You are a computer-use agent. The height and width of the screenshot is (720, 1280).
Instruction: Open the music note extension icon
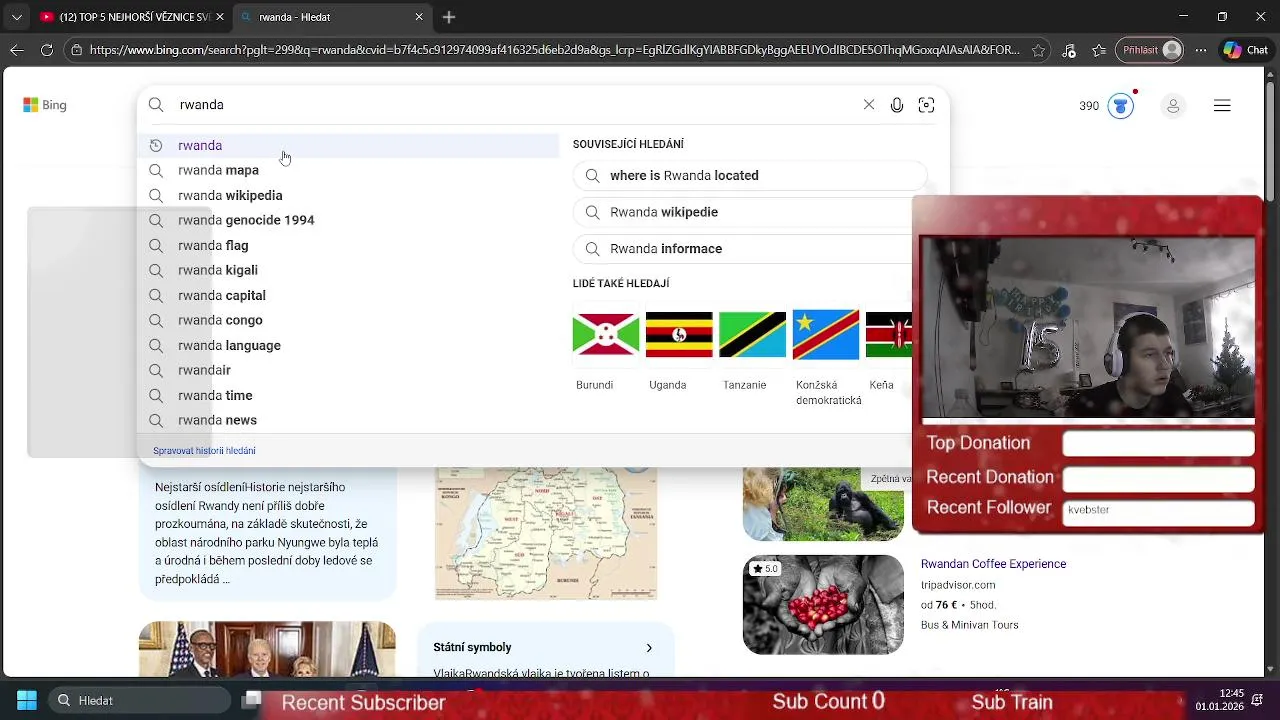click(x=1069, y=50)
